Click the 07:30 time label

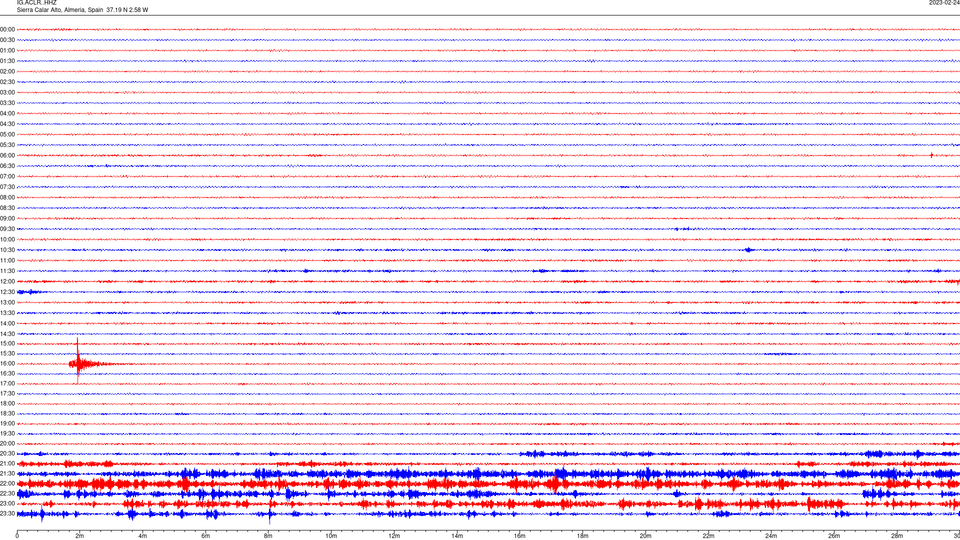point(7,187)
